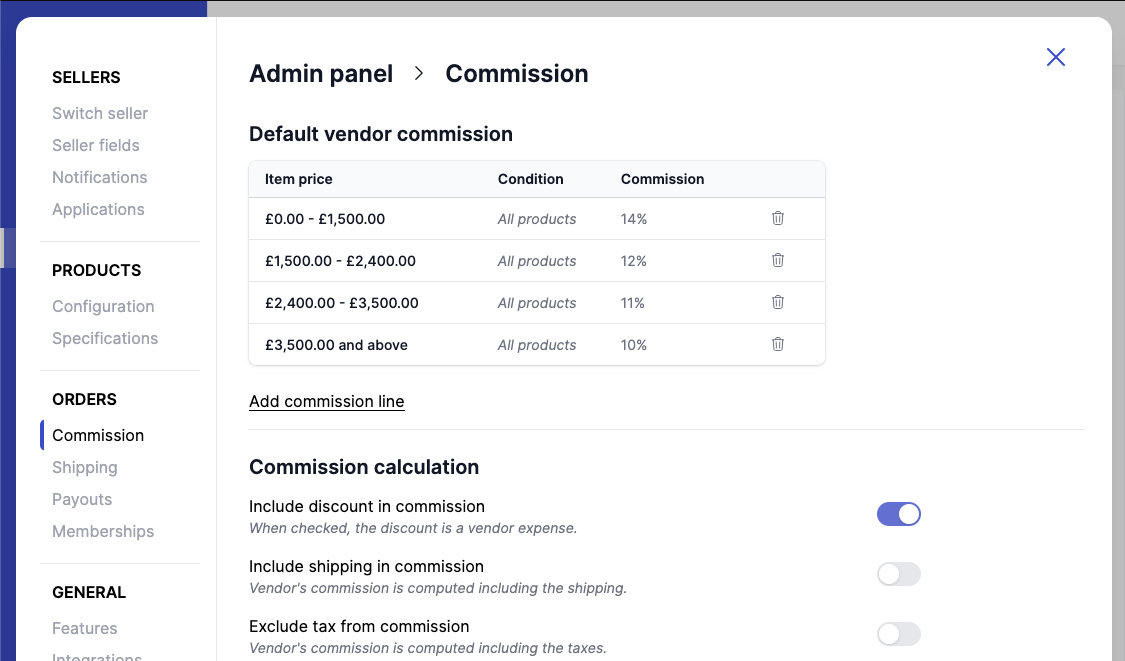Open the Applications section
The width and height of the screenshot is (1125, 661).
coord(98,209)
